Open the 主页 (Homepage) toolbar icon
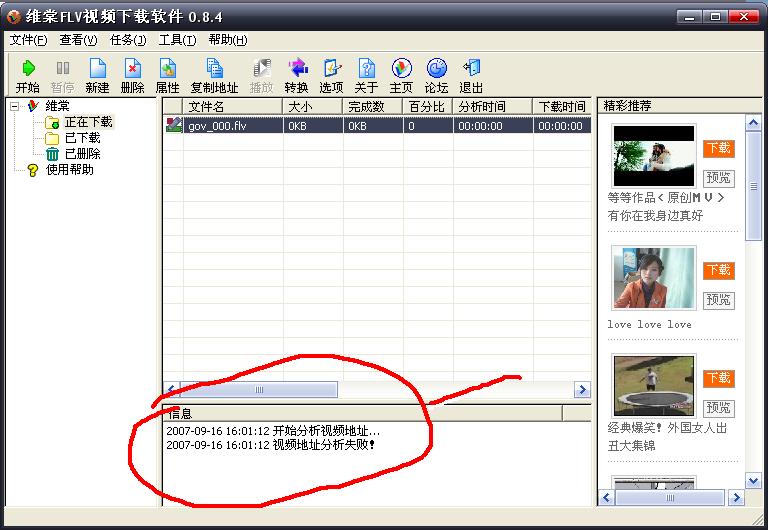 (402, 68)
